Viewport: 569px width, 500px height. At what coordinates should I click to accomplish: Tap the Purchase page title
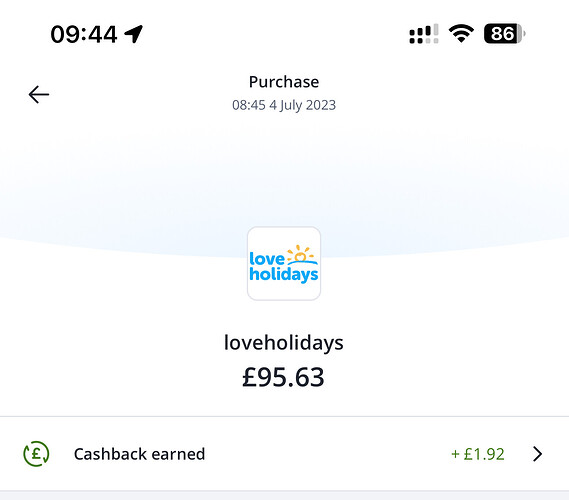(x=284, y=82)
